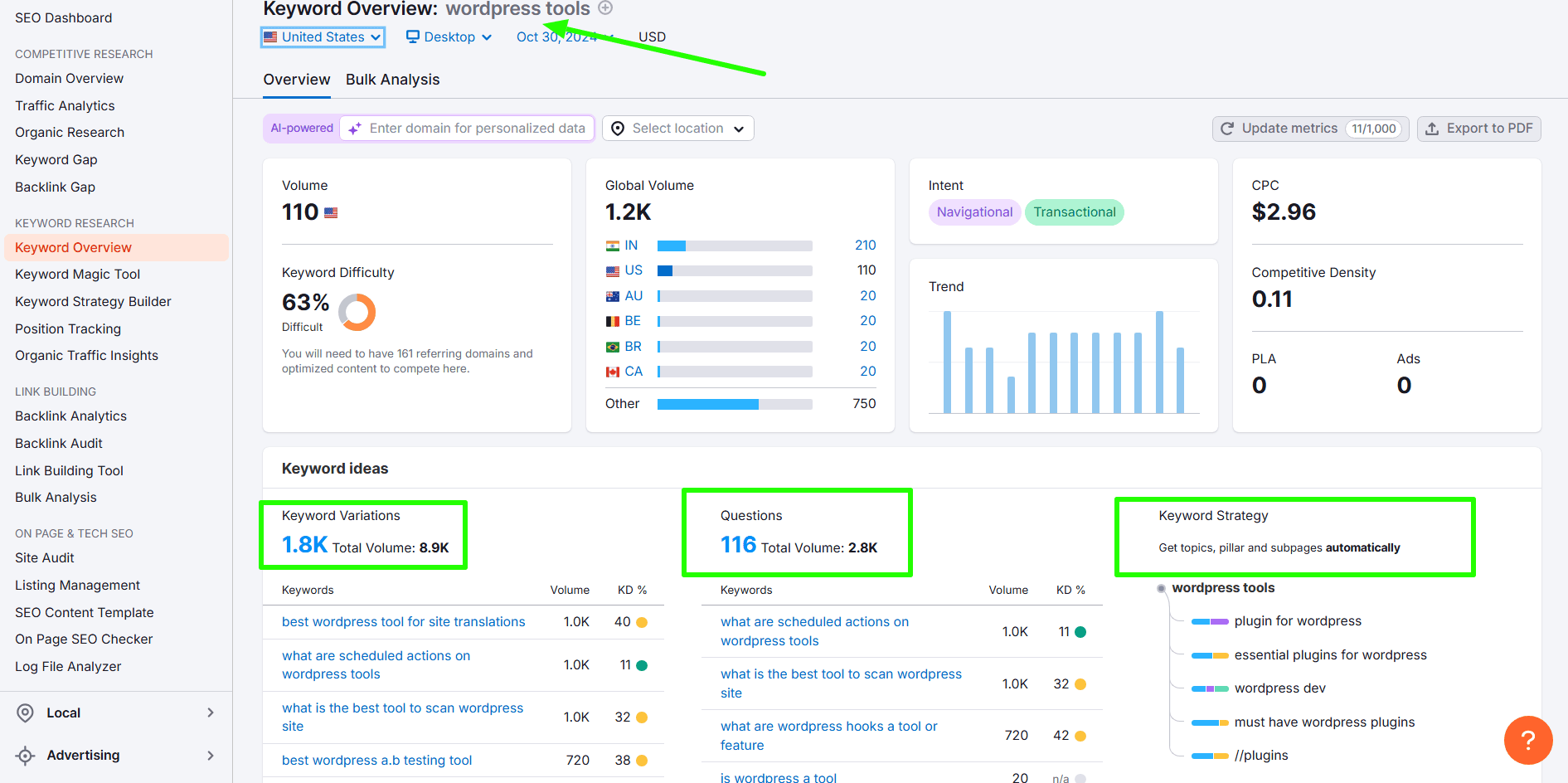This screenshot has width=1568, height=783.
Task: Open the 116 Questions count link
Action: 738,545
